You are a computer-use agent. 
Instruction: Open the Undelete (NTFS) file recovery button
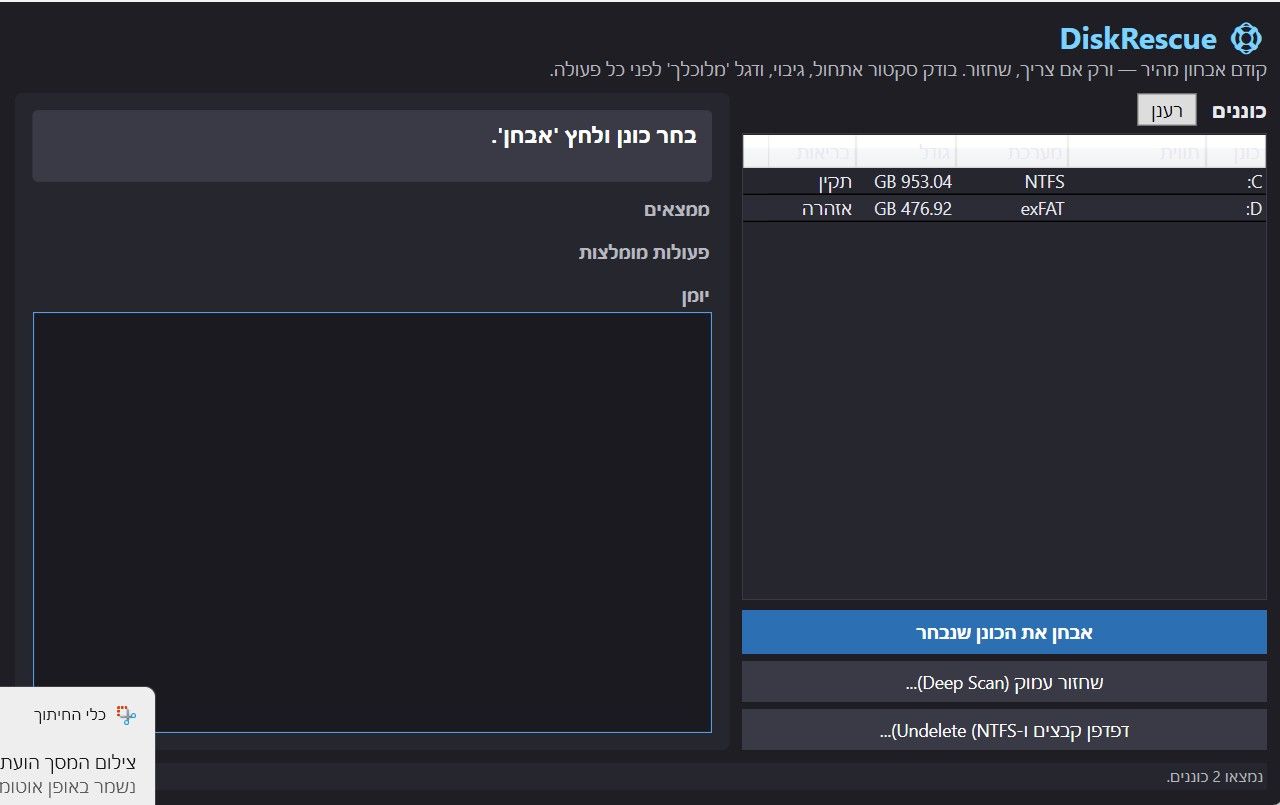click(1004, 730)
